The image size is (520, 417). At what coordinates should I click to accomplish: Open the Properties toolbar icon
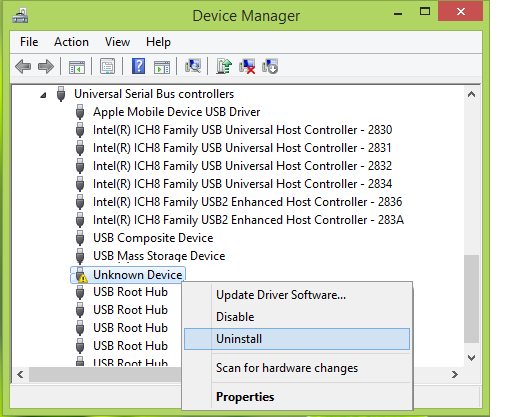tap(107, 66)
